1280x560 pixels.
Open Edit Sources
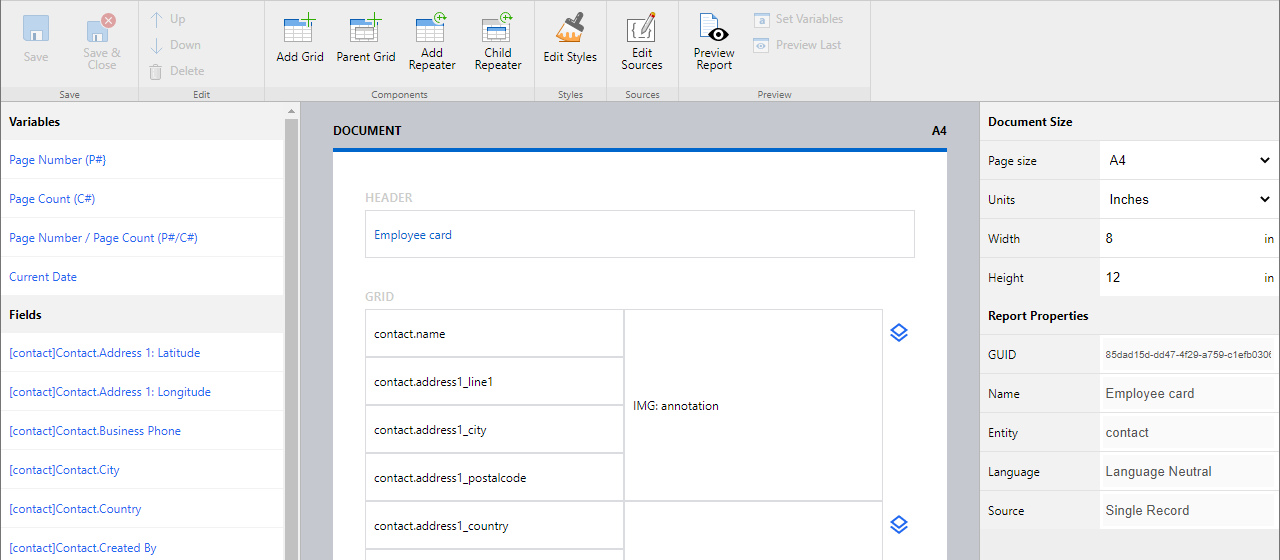641,28
